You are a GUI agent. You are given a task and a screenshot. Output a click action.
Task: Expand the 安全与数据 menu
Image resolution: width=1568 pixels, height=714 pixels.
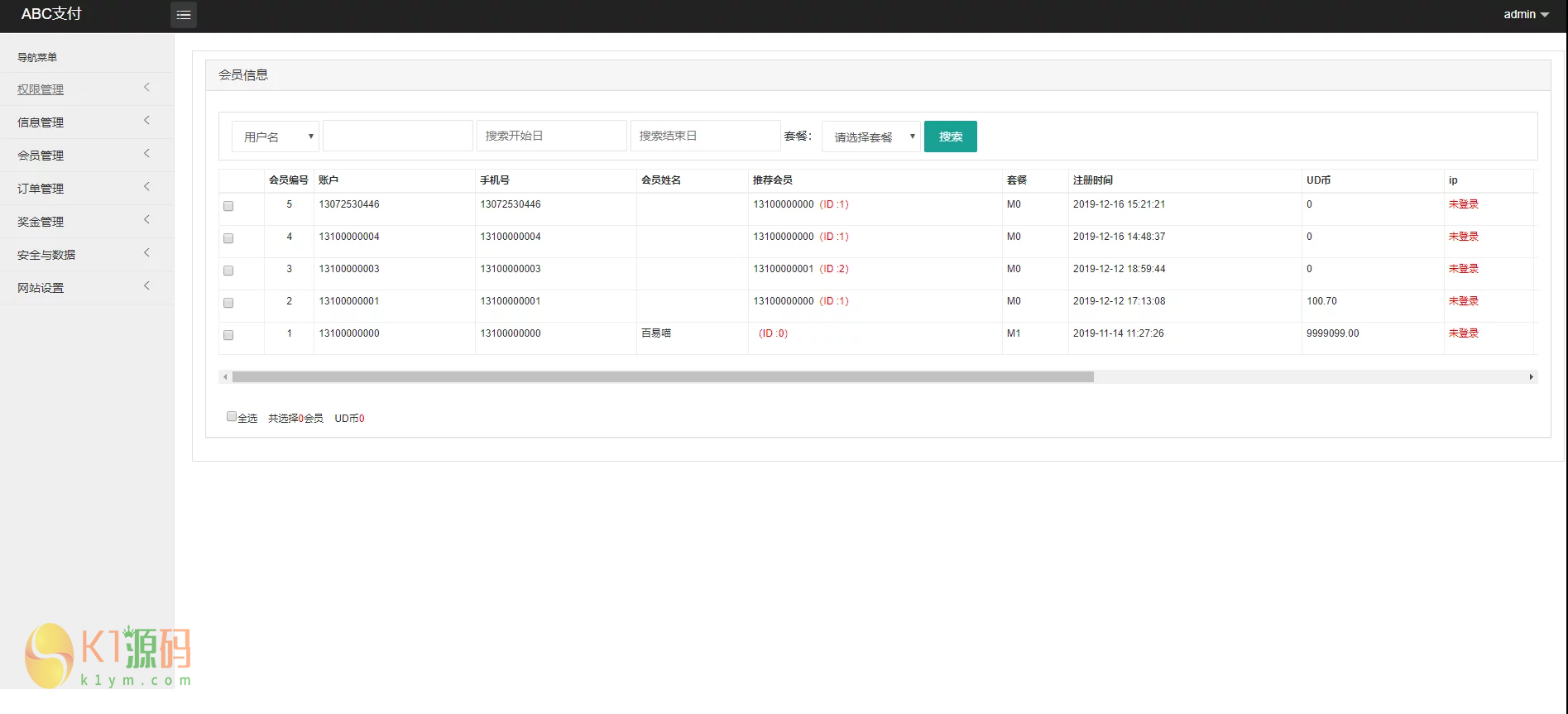click(x=87, y=254)
